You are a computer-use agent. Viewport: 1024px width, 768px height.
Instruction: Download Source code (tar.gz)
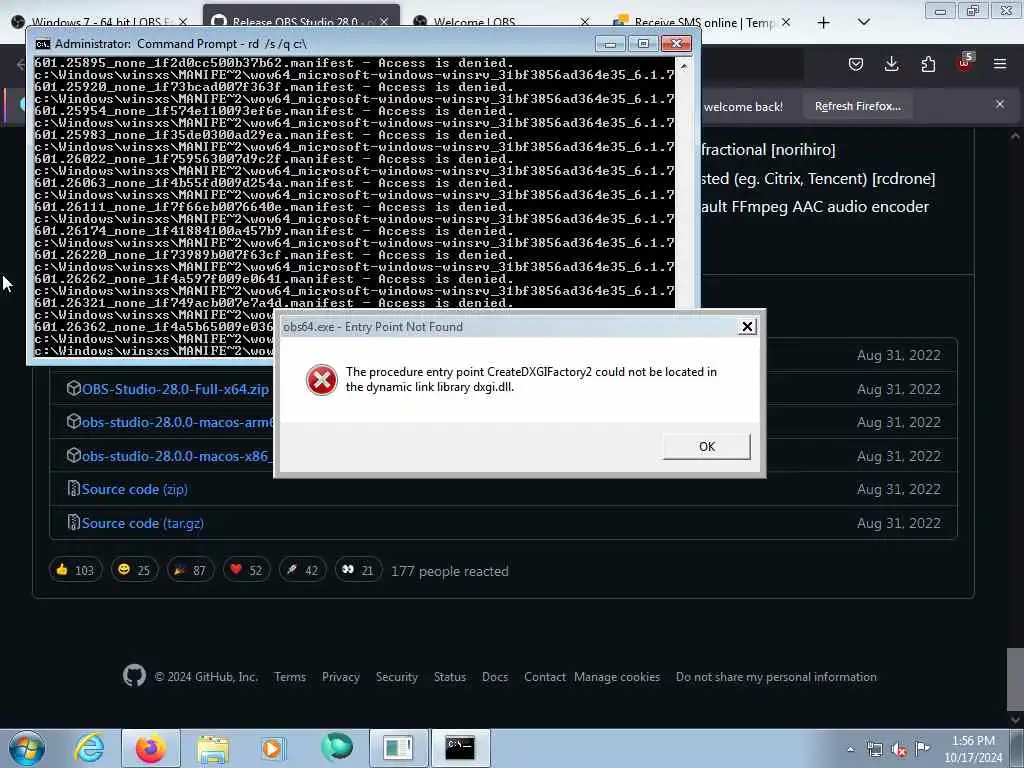pyautogui.click(x=142, y=523)
